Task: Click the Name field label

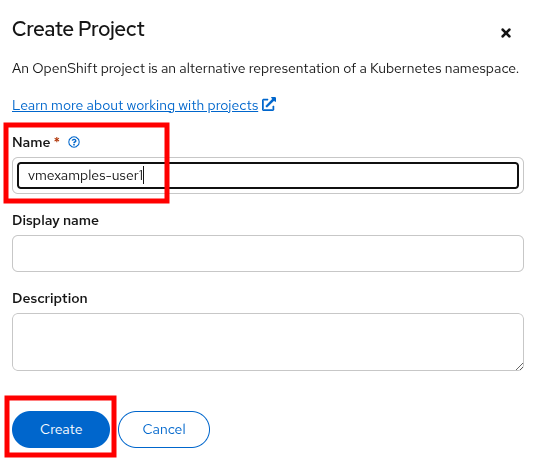Action: tap(31, 142)
